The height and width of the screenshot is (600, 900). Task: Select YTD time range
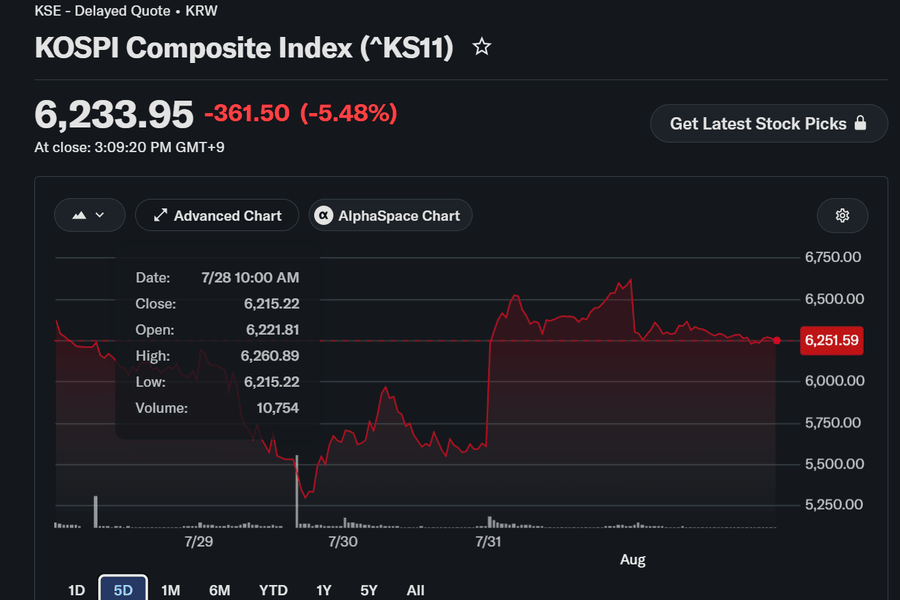click(x=273, y=590)
